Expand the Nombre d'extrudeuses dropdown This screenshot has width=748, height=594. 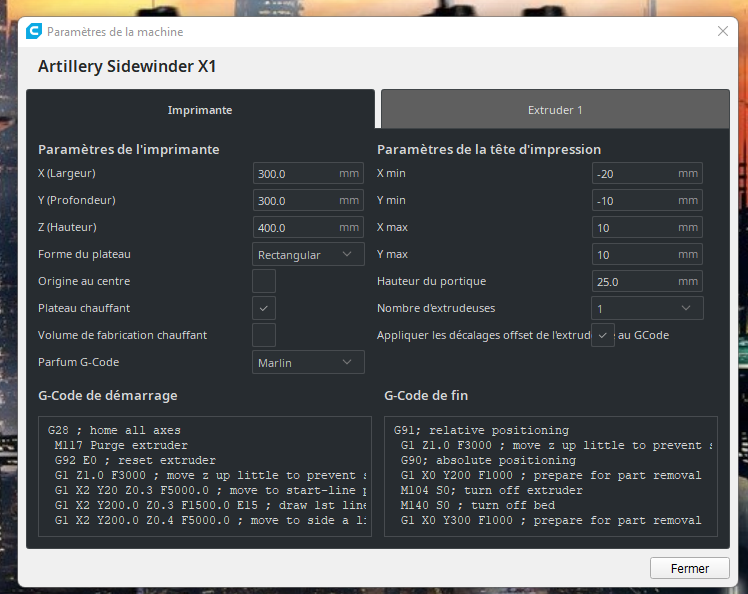click(x=647, y=308)
